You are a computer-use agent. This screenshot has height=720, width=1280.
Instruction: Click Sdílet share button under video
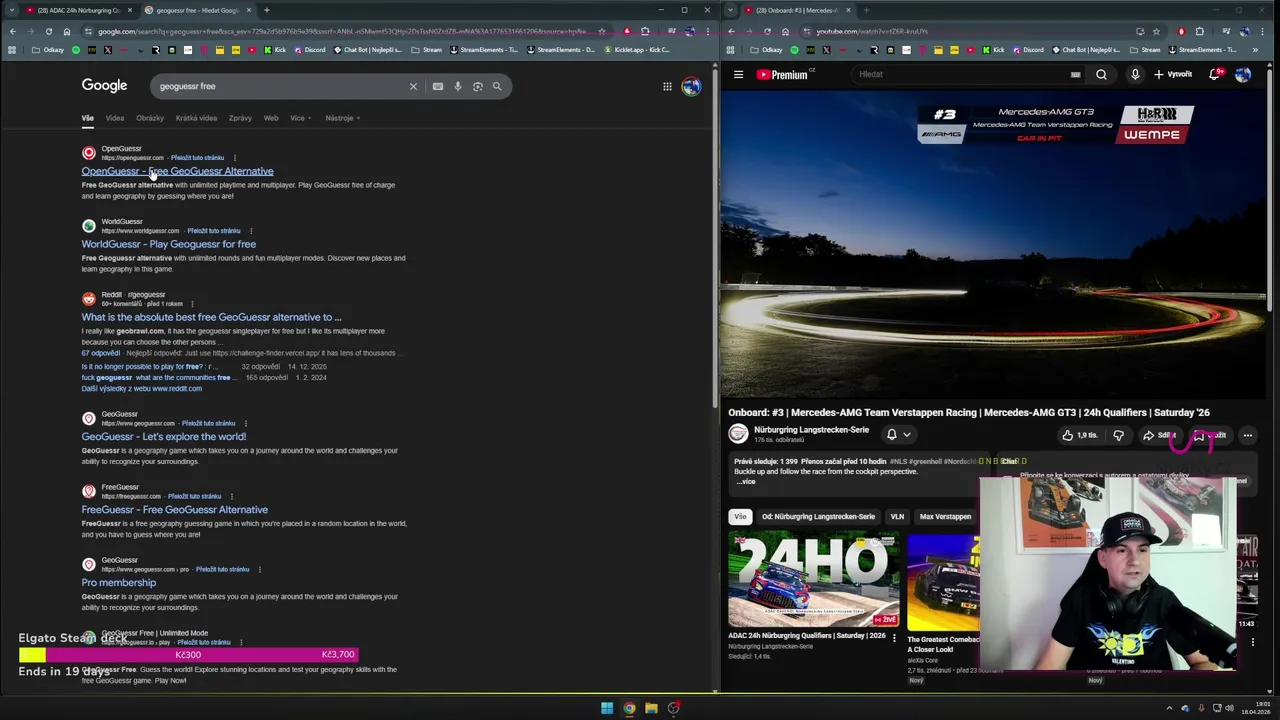pos(1159,435)
